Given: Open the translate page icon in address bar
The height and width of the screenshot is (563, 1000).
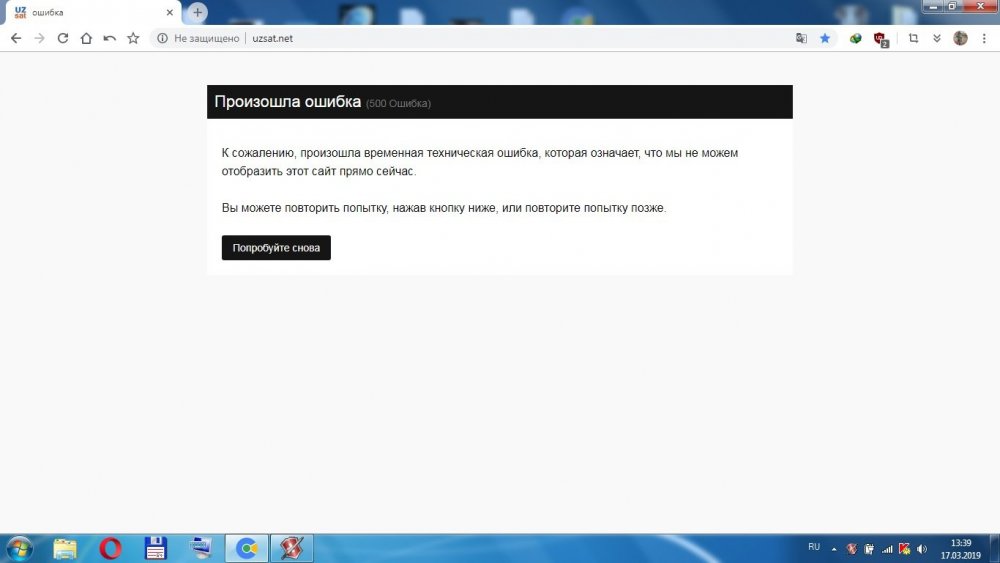Looking at the screenshot, I should pyautogui.click(x=801, y=38).
